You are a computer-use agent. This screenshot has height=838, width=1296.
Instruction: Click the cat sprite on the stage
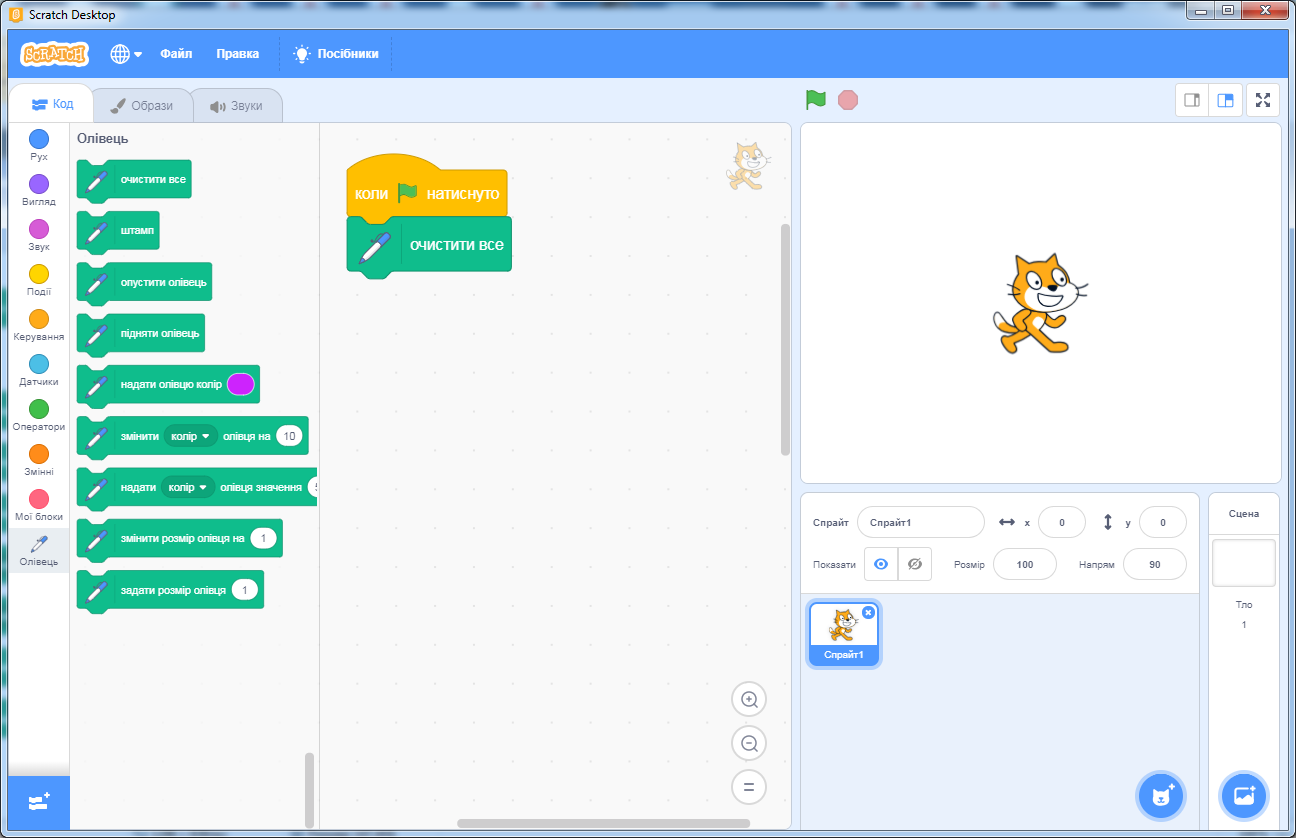coord(1040,303)
